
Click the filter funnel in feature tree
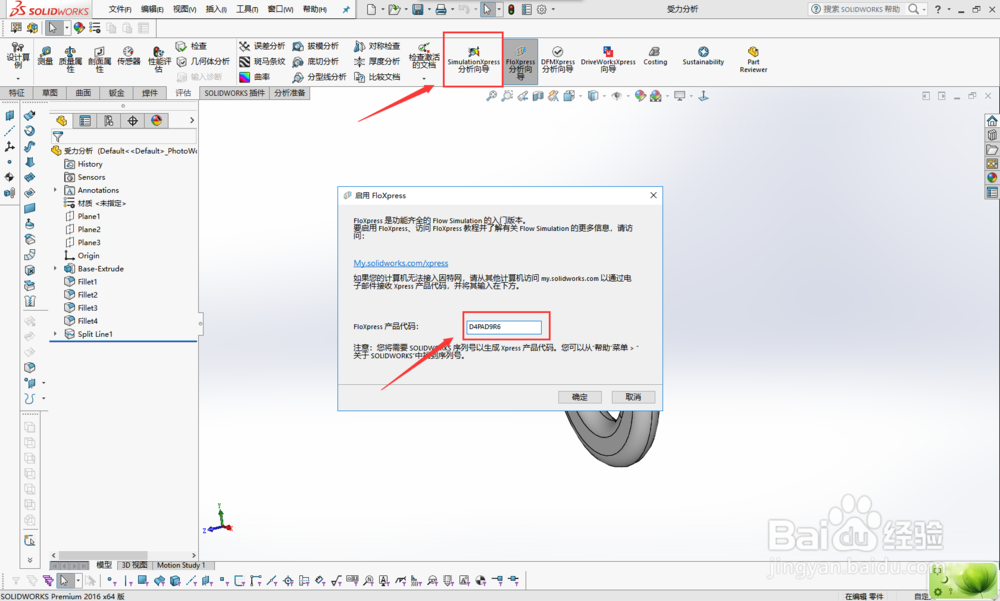point(58,137)
